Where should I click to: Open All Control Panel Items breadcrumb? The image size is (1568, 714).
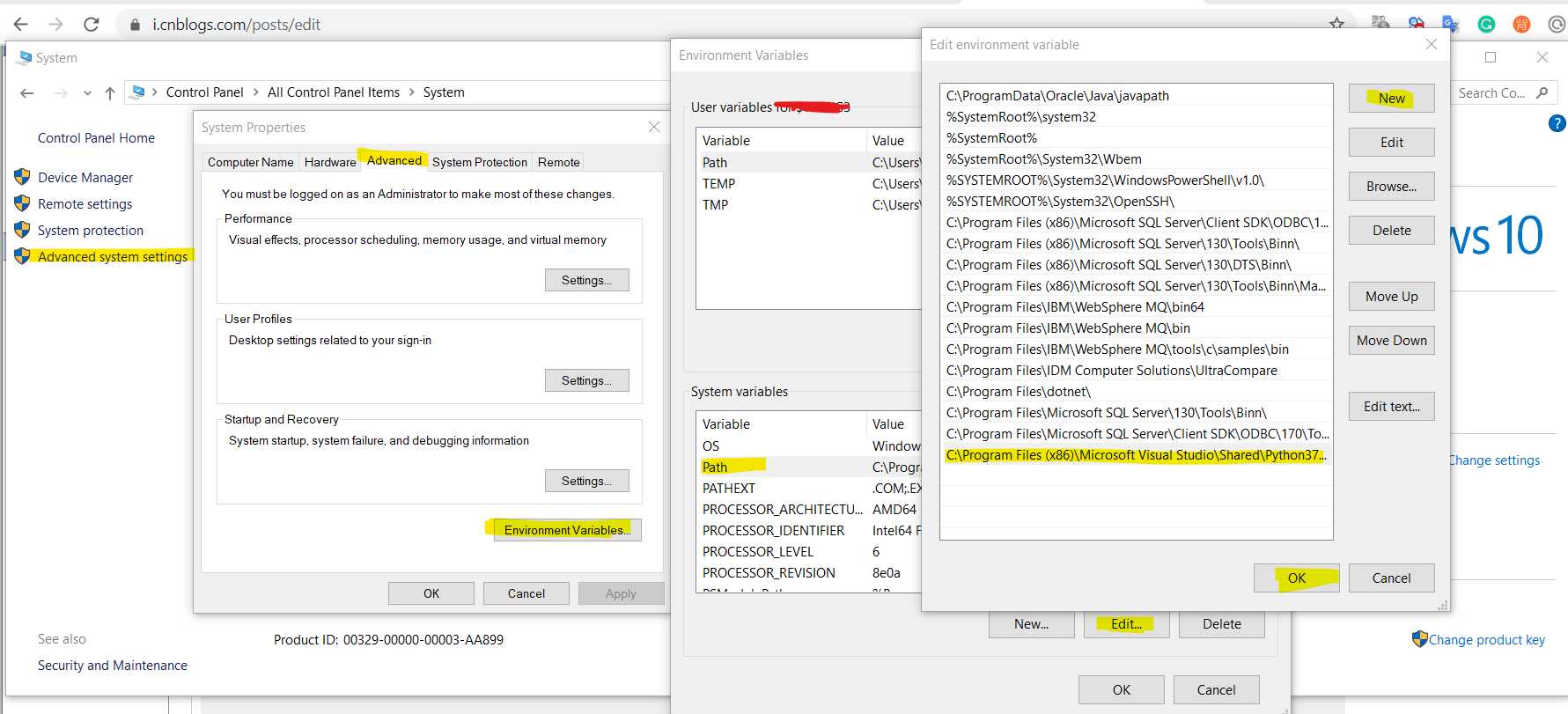(334, 92)
